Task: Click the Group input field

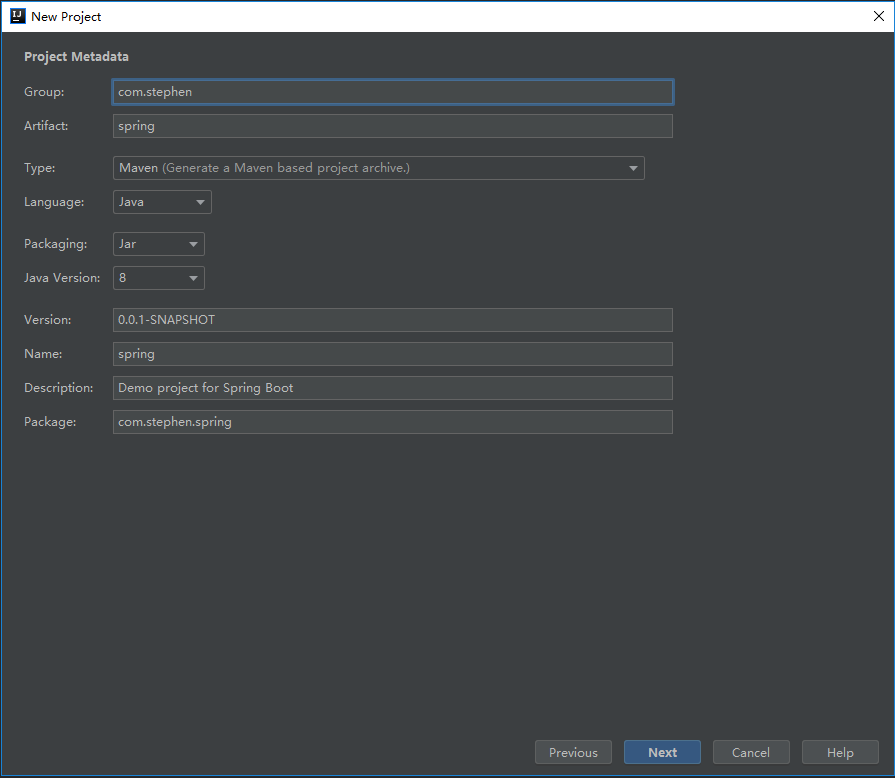Action: 392,92
